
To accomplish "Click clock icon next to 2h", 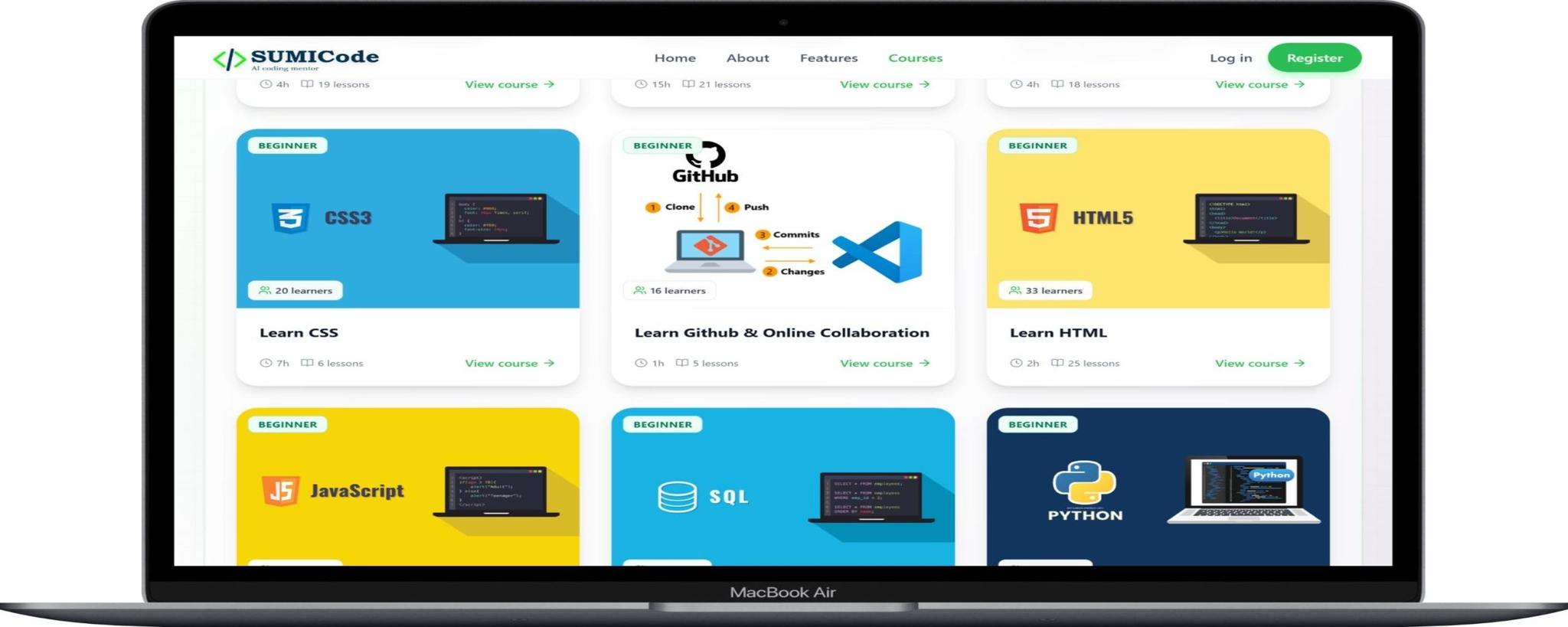I will click(x=1016, y=363).
